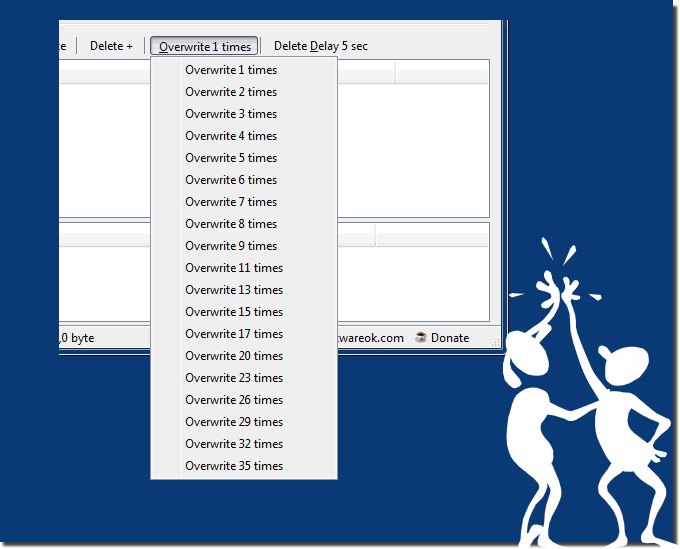Open the softwareok.com link in status bar
This screenshot has width=680, height=549.
[x=371, y=338]
